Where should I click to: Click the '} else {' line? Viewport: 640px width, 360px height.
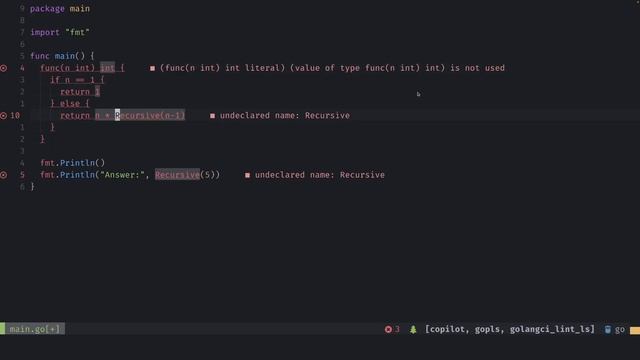click(x=70, y=103)
